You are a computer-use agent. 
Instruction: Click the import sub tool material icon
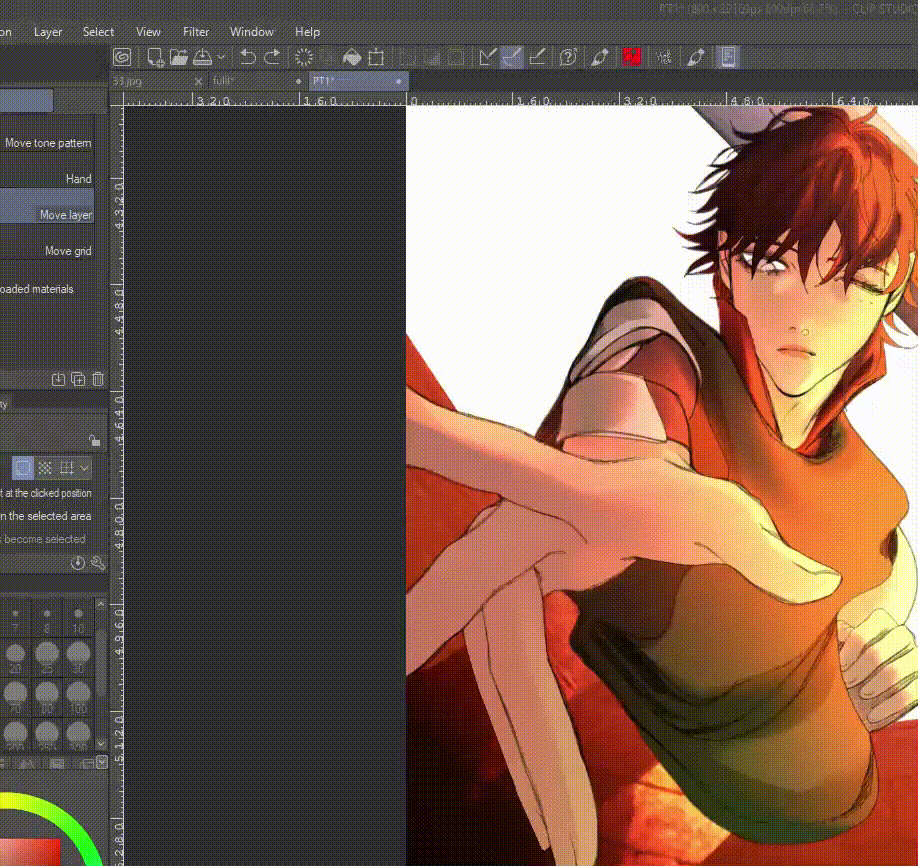[58, 379]
